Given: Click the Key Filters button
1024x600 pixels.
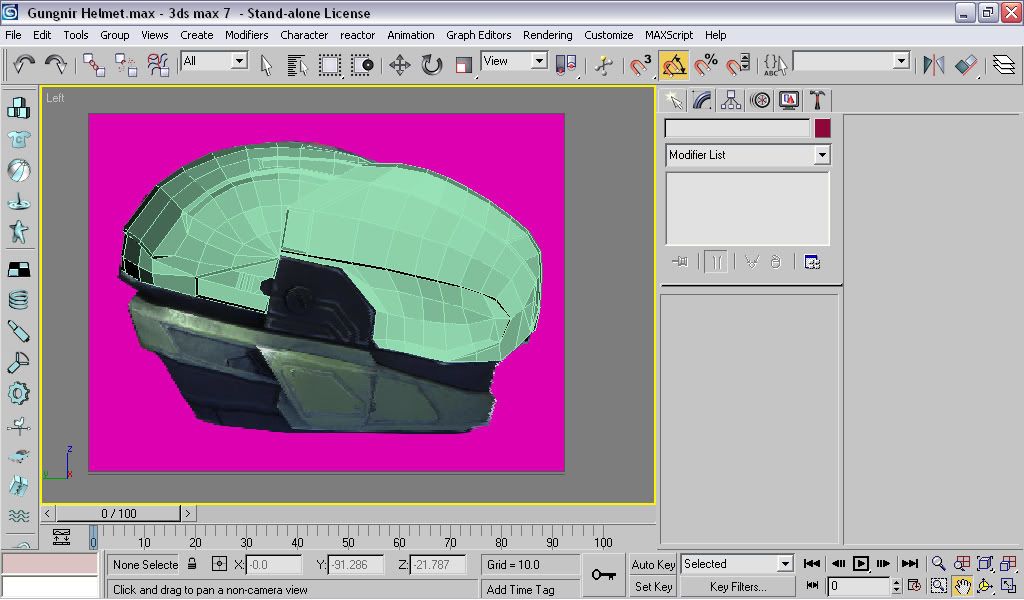Looking at the screenshot, I should (738, 586).
